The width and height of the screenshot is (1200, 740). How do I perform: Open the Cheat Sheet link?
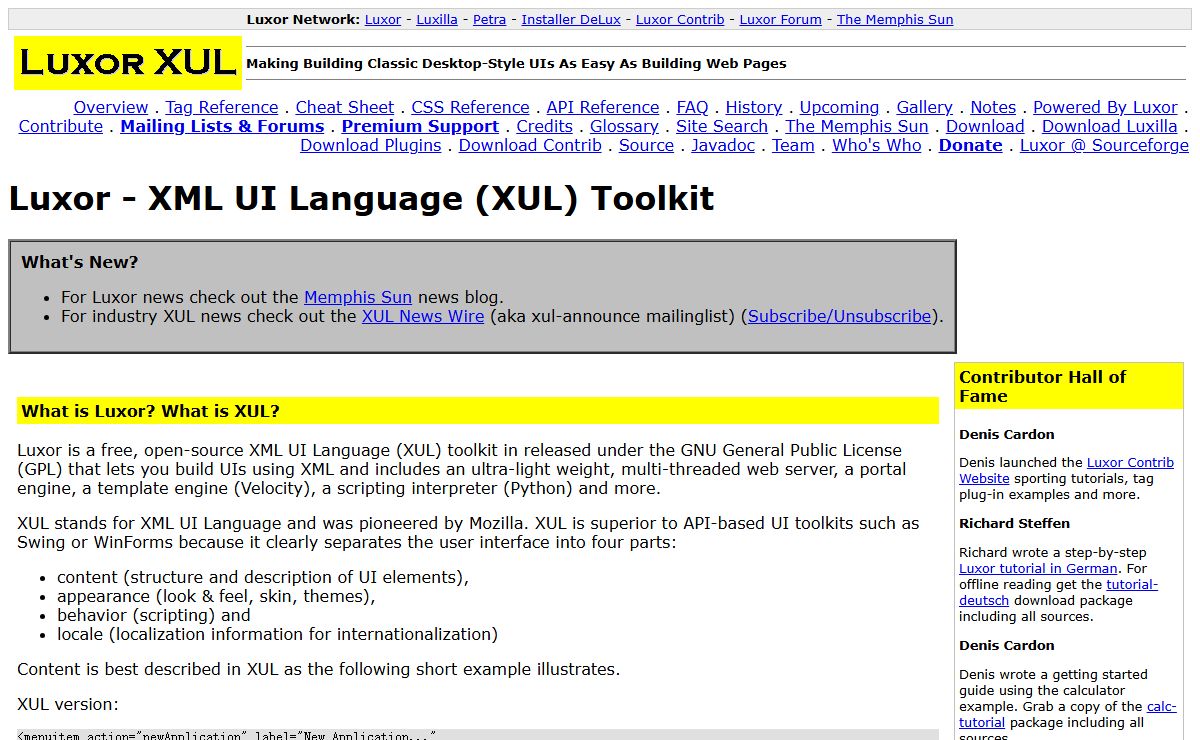(x=345, y=107)
